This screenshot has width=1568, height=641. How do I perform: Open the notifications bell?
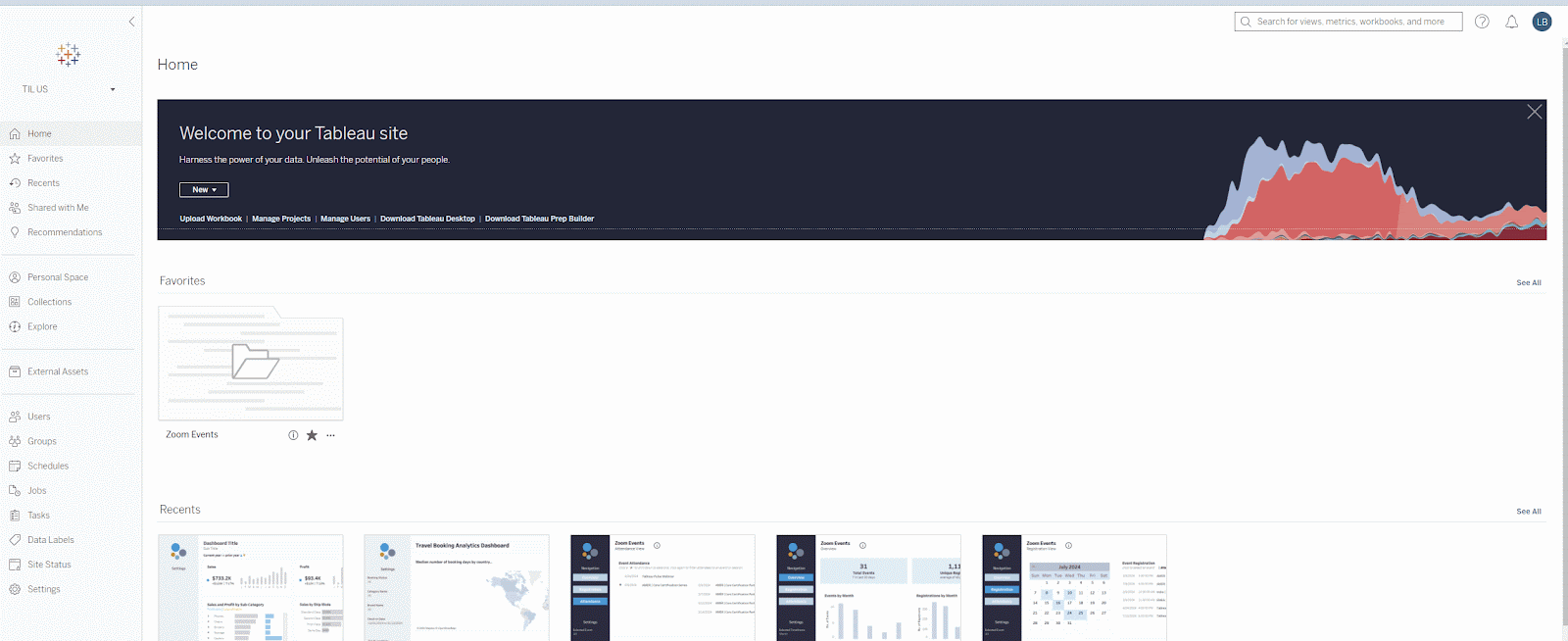pyautogui.click(x=1511, y=22)
